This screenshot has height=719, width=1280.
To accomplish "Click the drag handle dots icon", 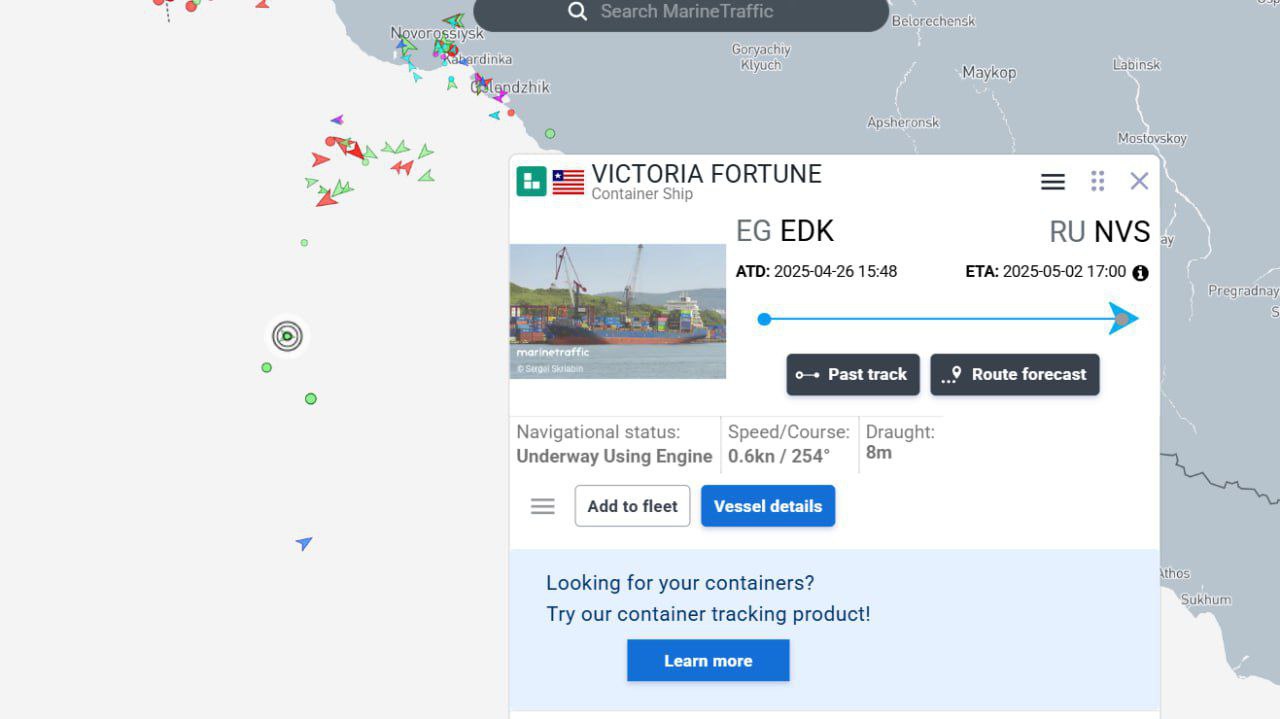I will click(1097, 181).
